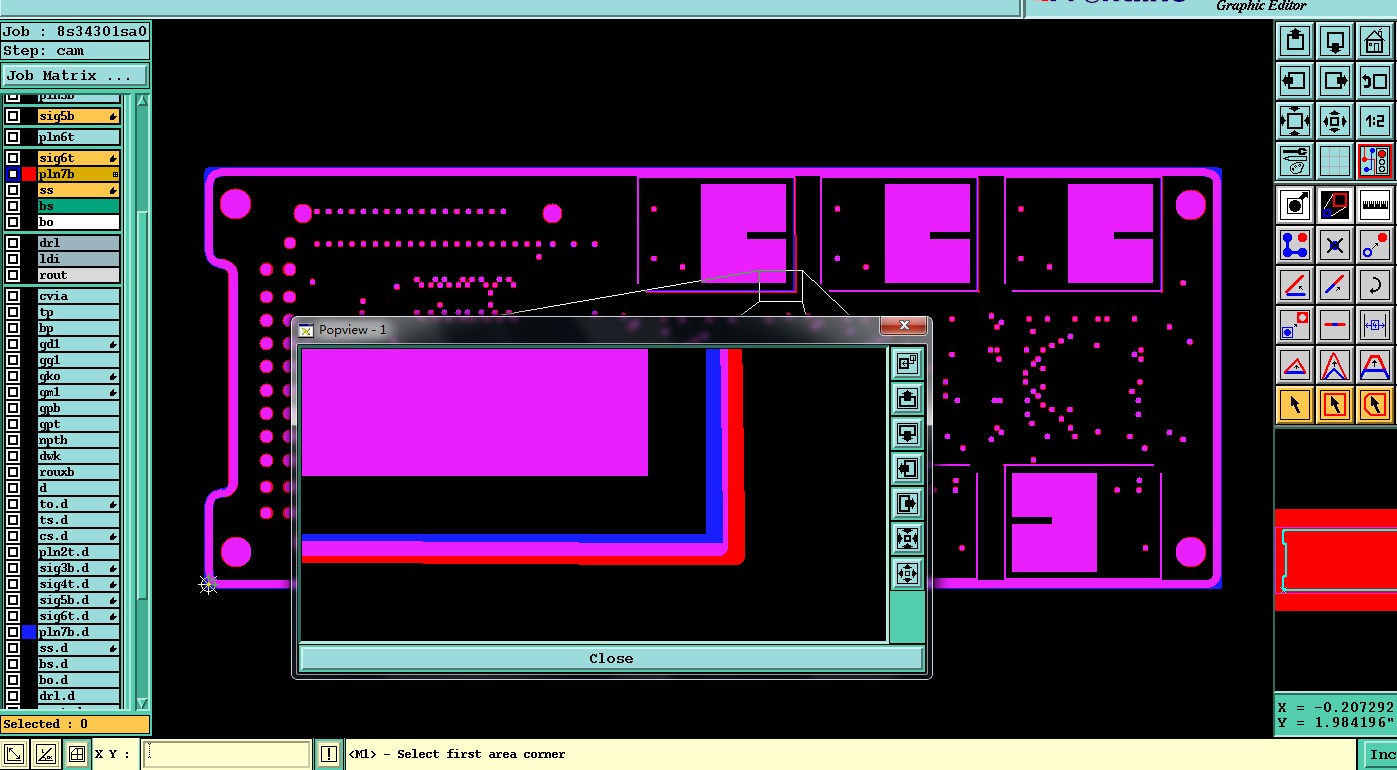Click the previous view (undo zoom) icon

[x=1375, y=81]
